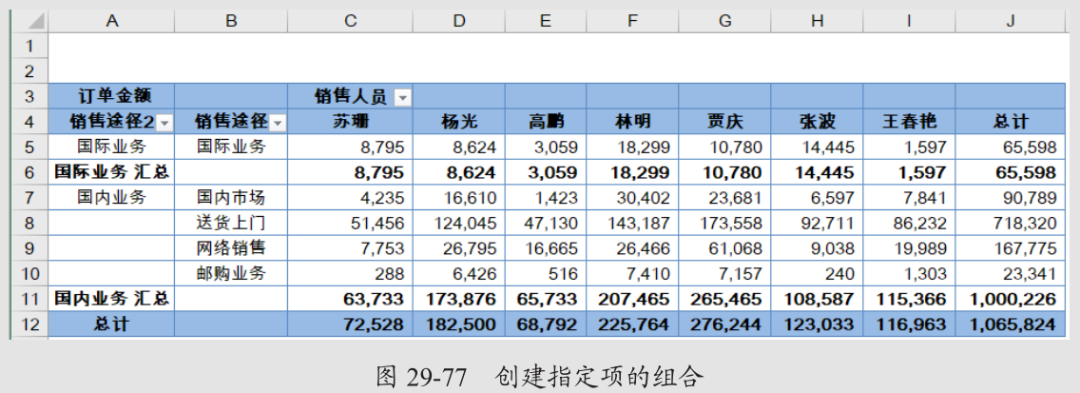Open the 销售途径2 filter dropdown
Screen dimensions: 1080x393
tap(164, 123)
